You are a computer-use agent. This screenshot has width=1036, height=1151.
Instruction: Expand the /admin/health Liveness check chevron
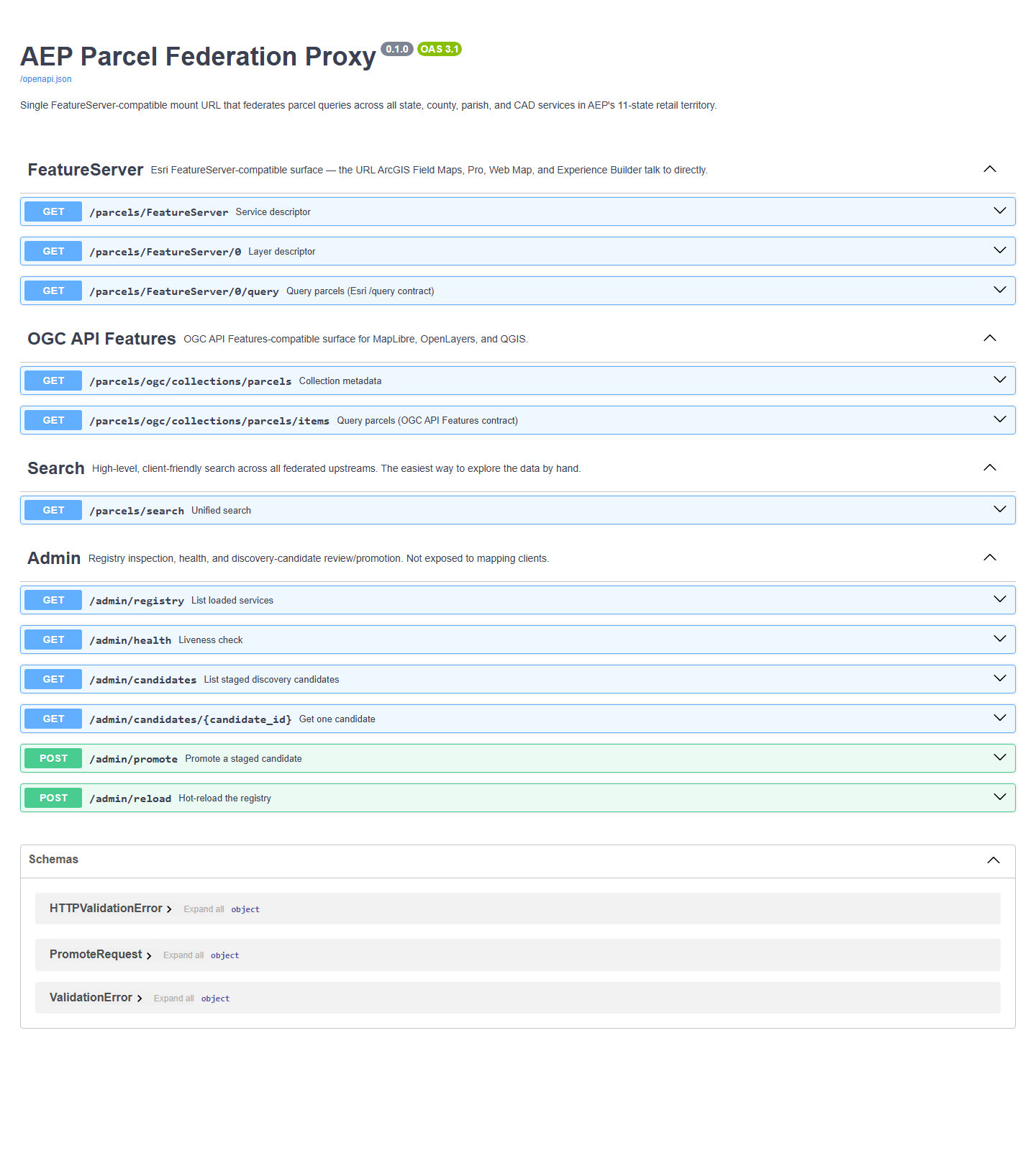click(1000, 639)
